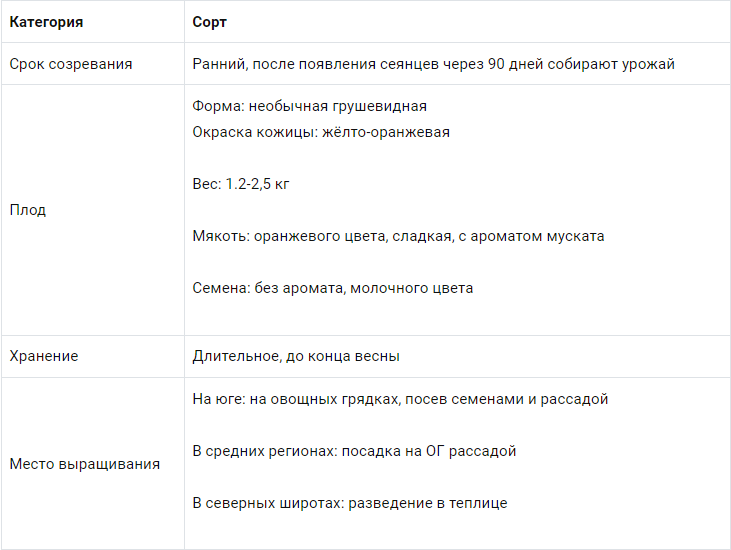The height and width of the screenshot is (550, 731).
Task: Click the 'Форма: необычная грушевидная' line
Action: coord(310,106)
